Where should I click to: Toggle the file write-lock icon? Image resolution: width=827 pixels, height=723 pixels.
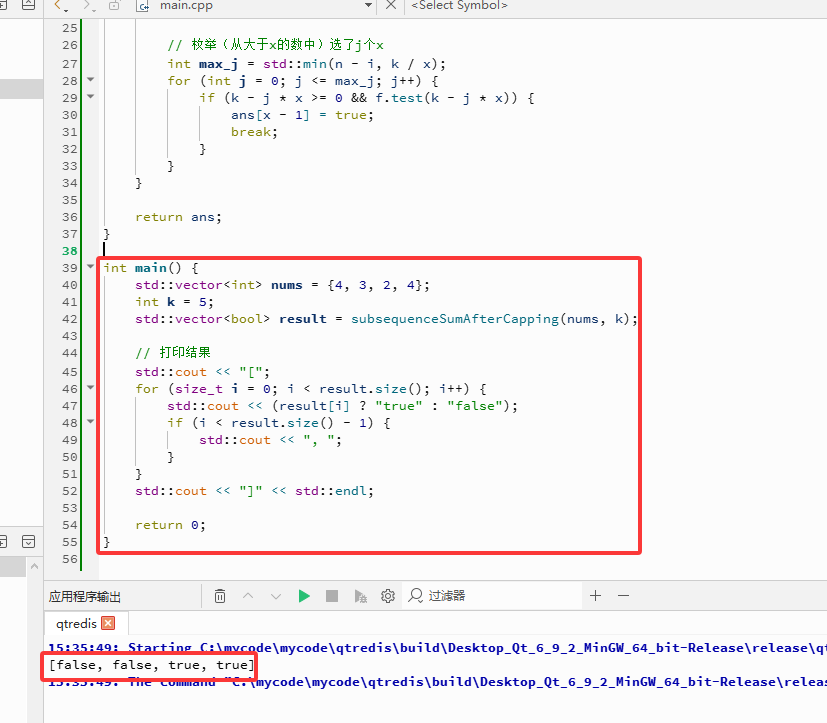(x=114, y=6)
